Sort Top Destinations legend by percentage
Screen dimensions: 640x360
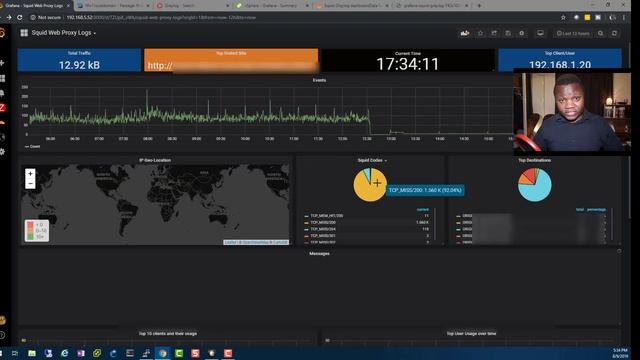(x=596, y=209)
